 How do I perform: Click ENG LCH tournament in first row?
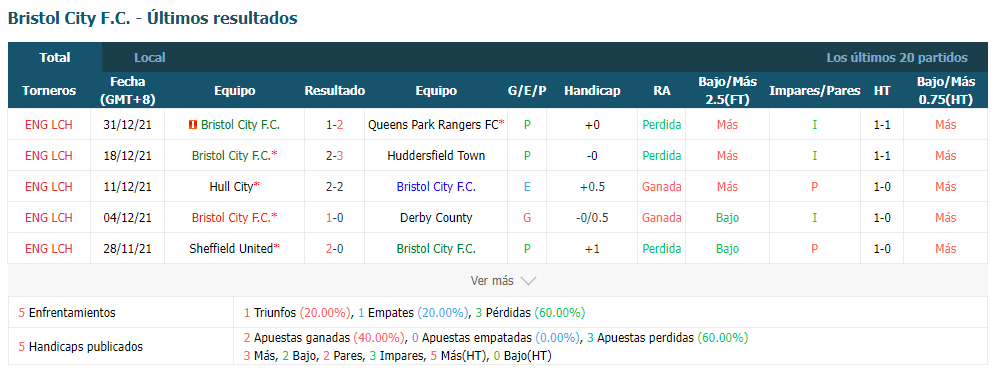pos(49,125)
